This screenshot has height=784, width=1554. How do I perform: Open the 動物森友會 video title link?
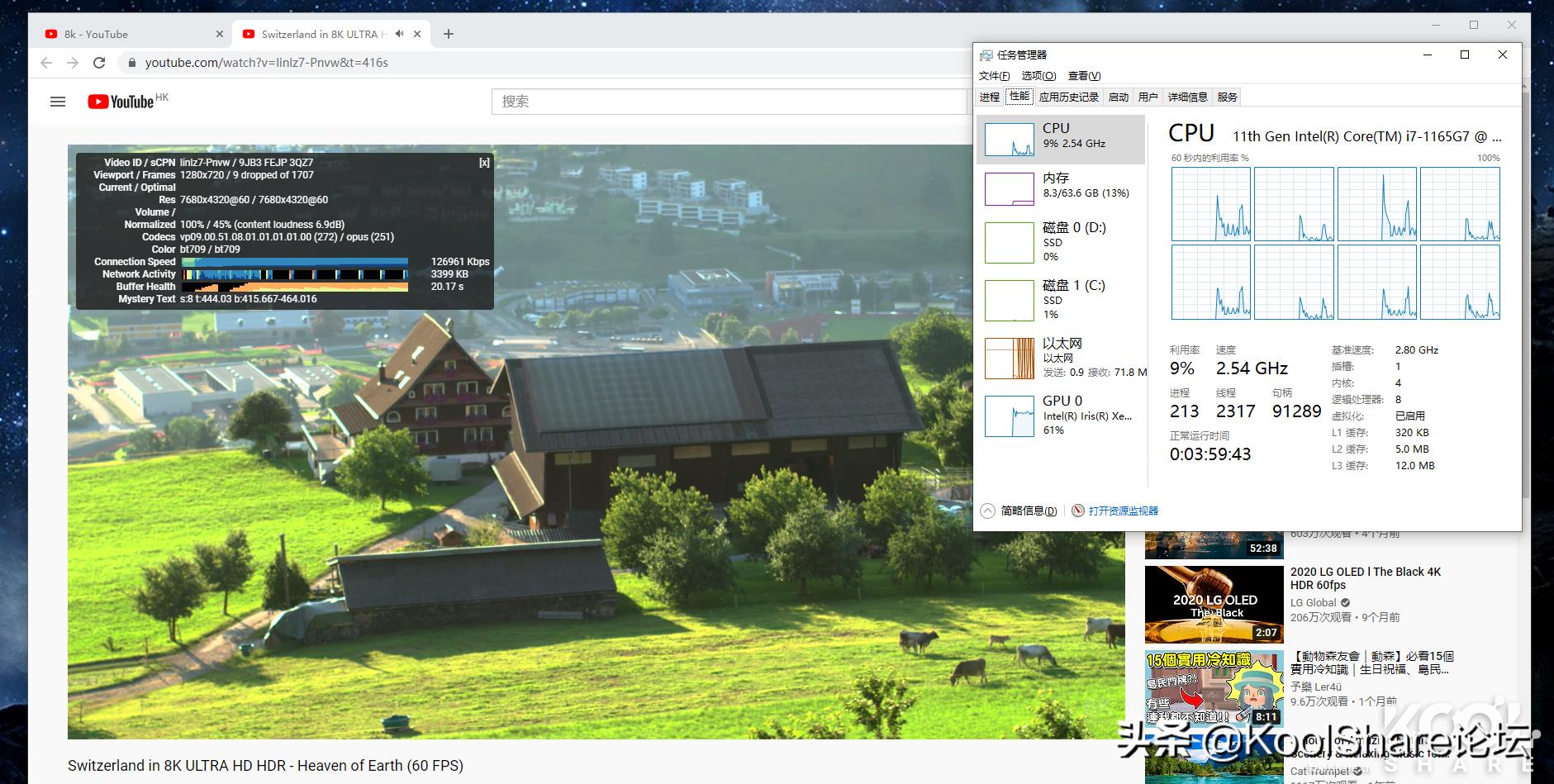(x=1372, y=663)
